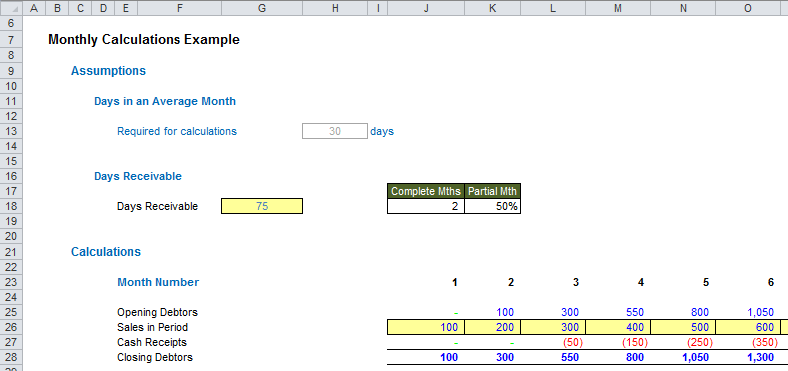Select column O header
This screenshot has width=788, height=371.
(x=748, y=8)
